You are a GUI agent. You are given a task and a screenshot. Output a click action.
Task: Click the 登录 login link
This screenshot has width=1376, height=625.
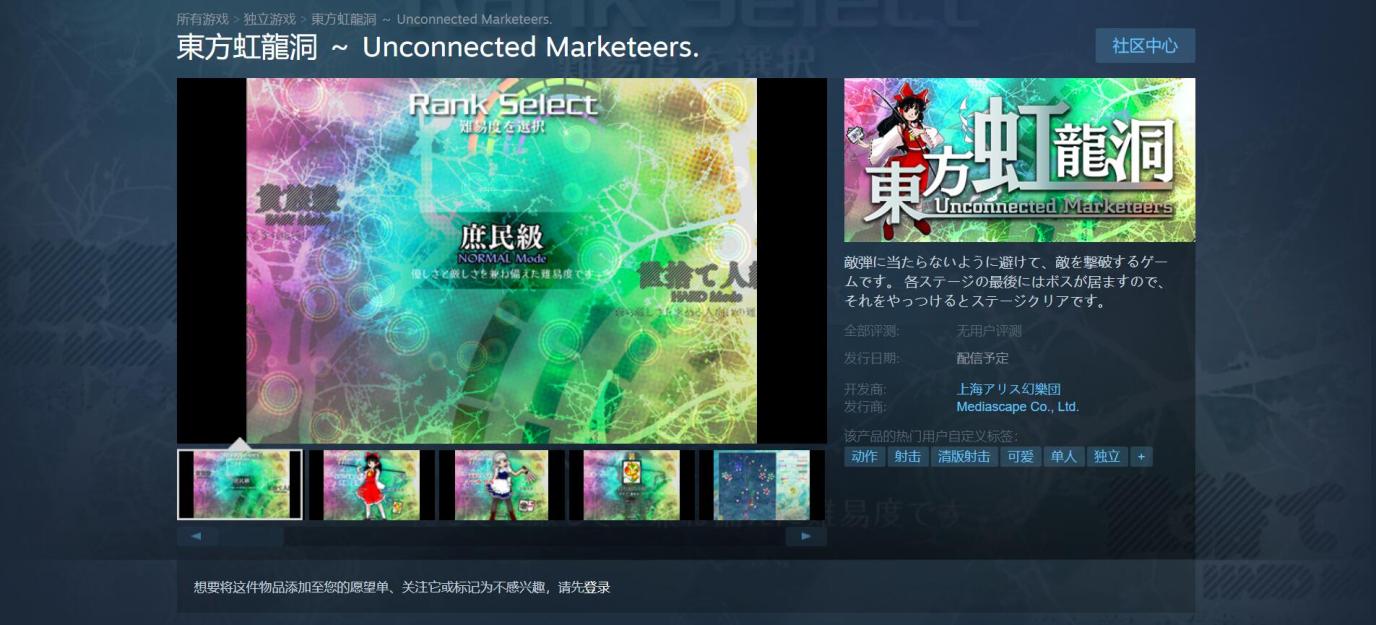point(597,587)
